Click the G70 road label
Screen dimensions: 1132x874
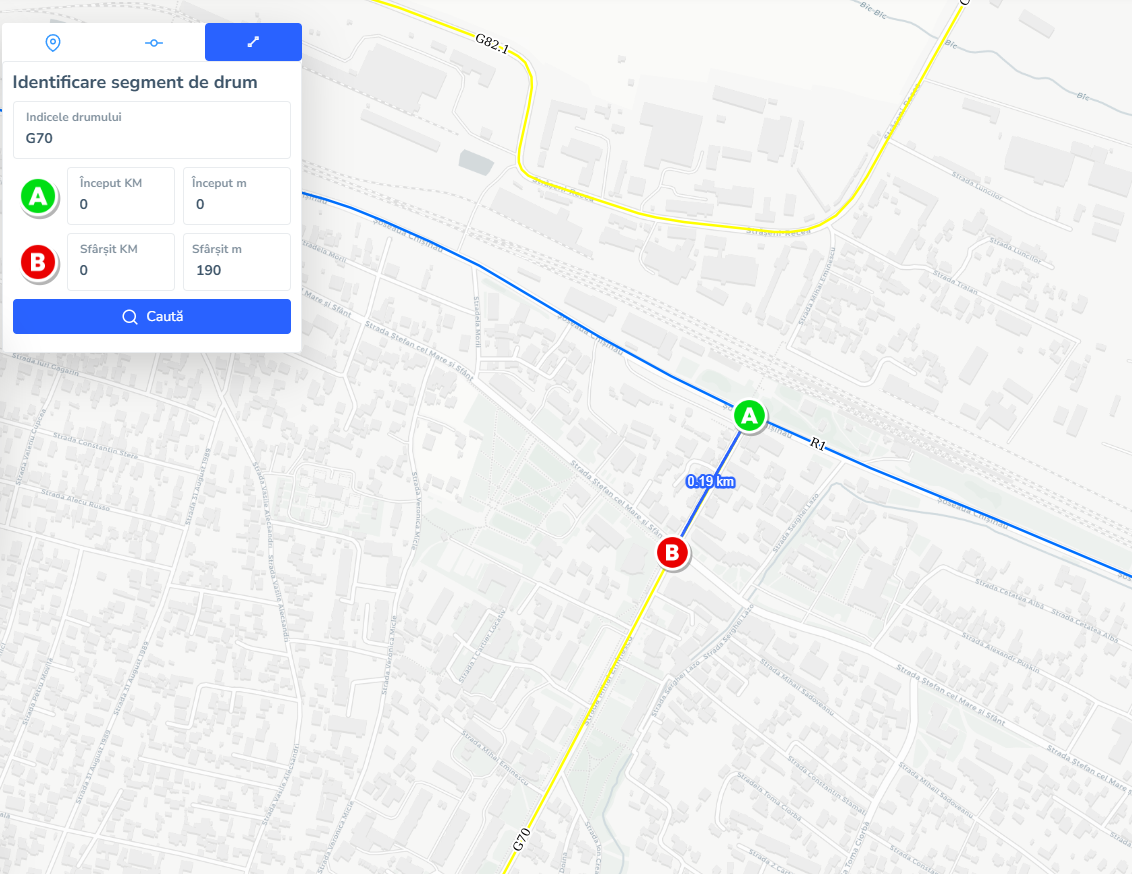point(522,840)
